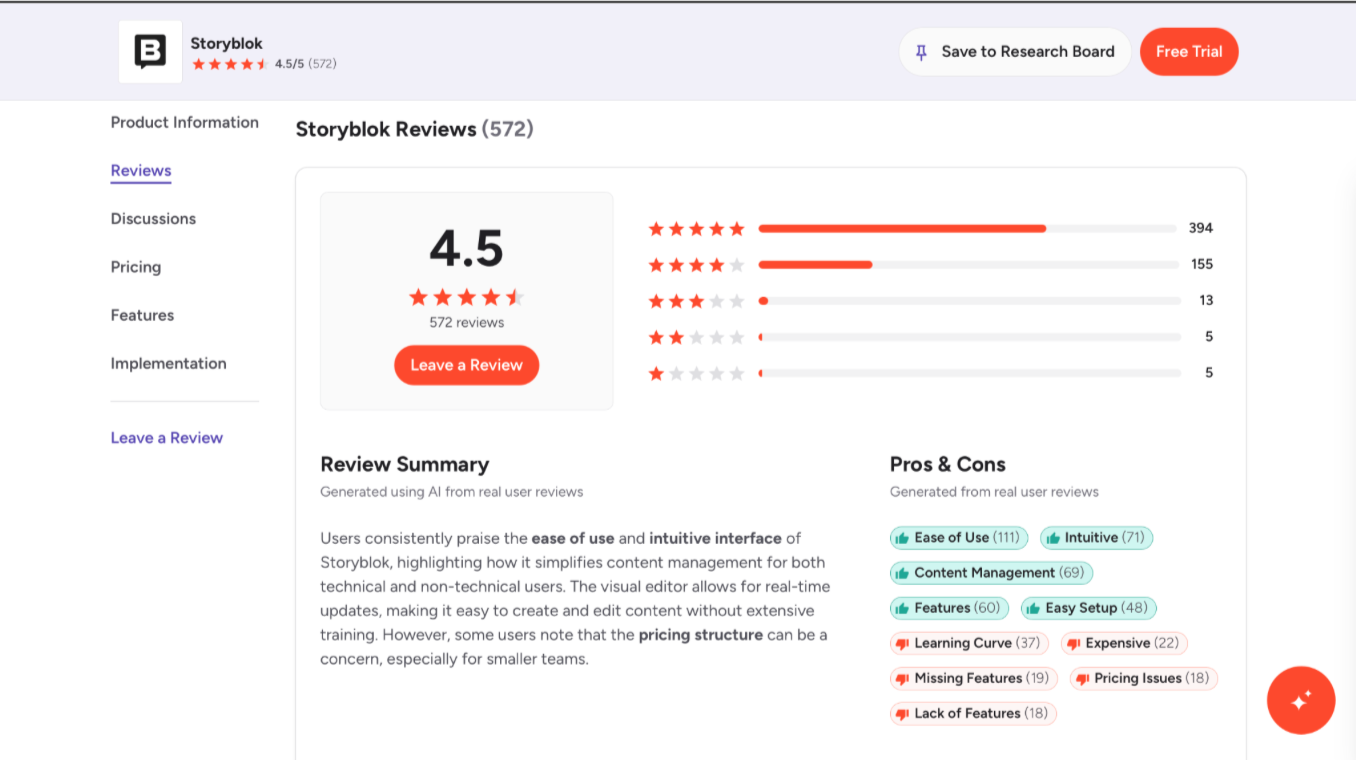Filter reviews by 5-star rating bar
1356x760 pixels.
tap(966, 228)
